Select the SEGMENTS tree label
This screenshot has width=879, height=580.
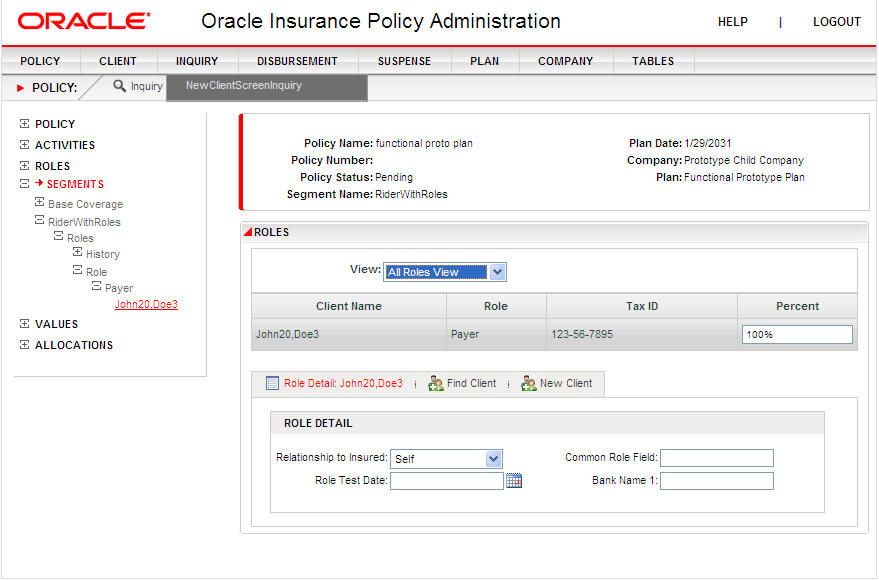click(75, 184)
